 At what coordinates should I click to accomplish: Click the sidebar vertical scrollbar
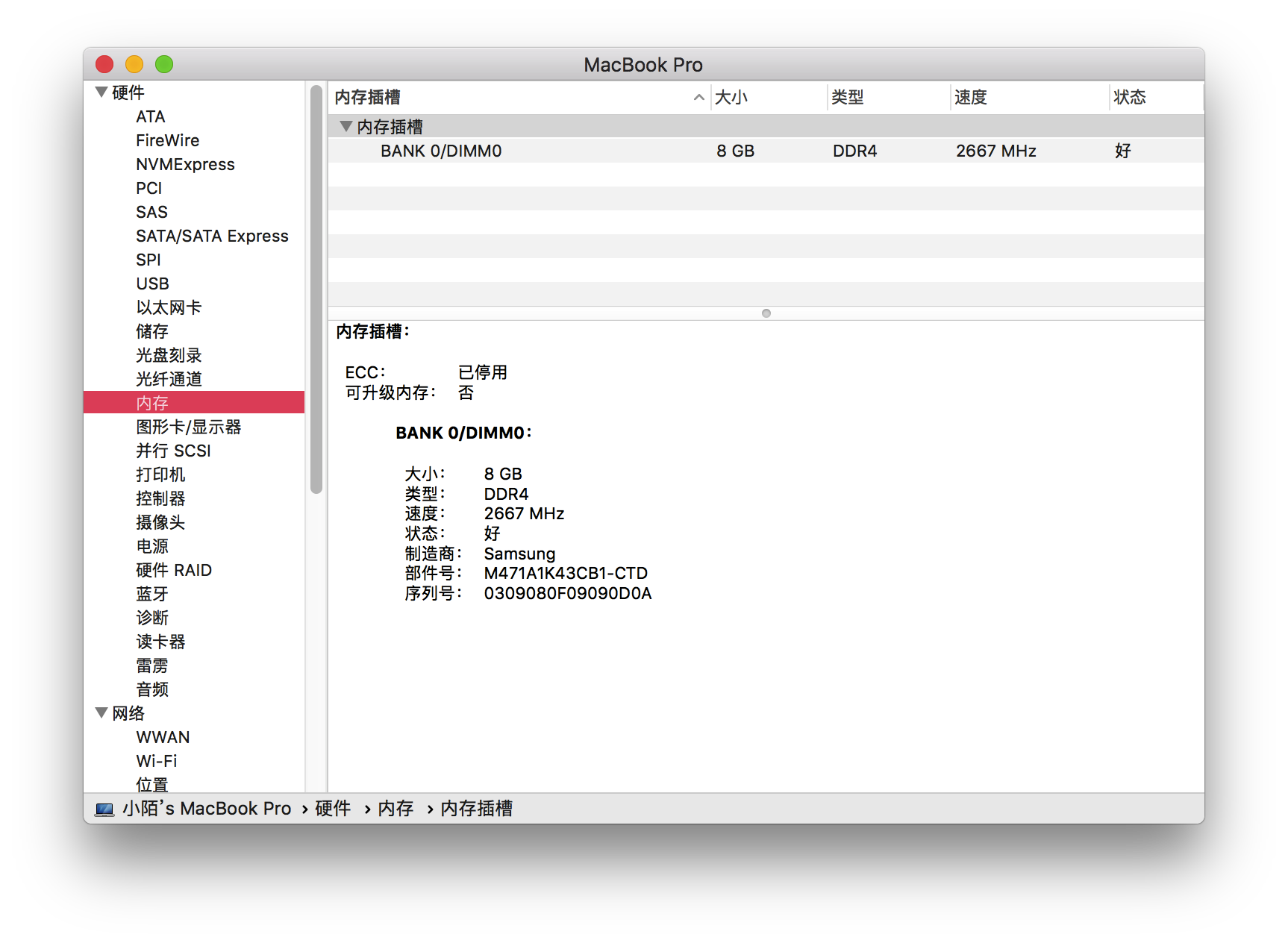[x=316, y=289]
